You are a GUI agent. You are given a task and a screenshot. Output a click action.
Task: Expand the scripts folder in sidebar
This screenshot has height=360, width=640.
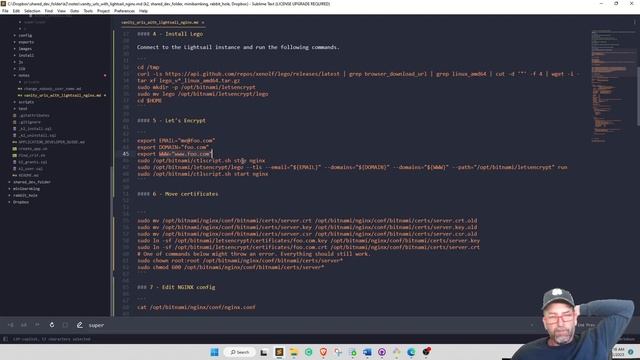click(x=26, y=102)
